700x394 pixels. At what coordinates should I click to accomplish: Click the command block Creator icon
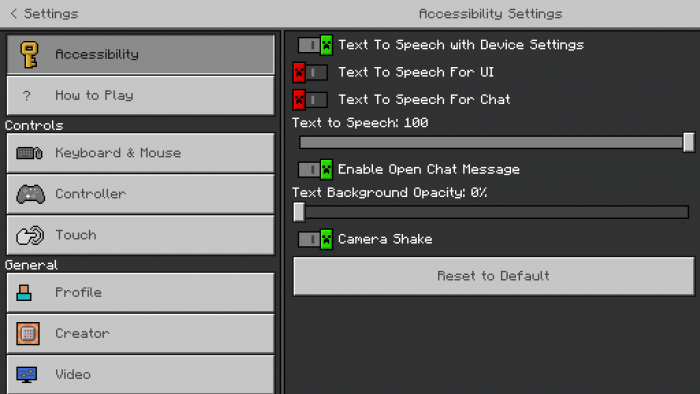pyautogui.click(x=28, y=333)
